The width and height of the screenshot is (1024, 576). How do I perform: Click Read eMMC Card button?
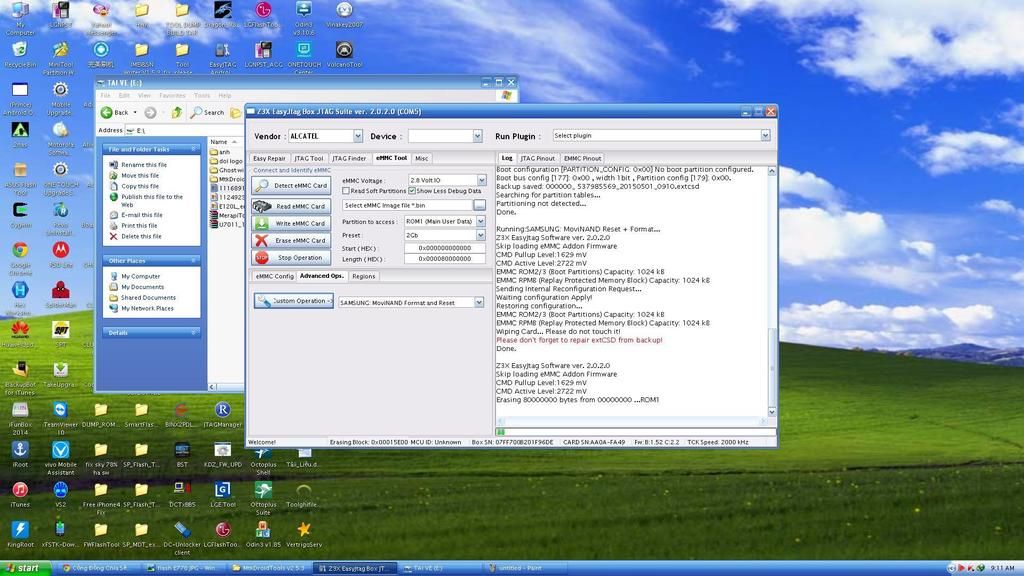coord(291,206)
